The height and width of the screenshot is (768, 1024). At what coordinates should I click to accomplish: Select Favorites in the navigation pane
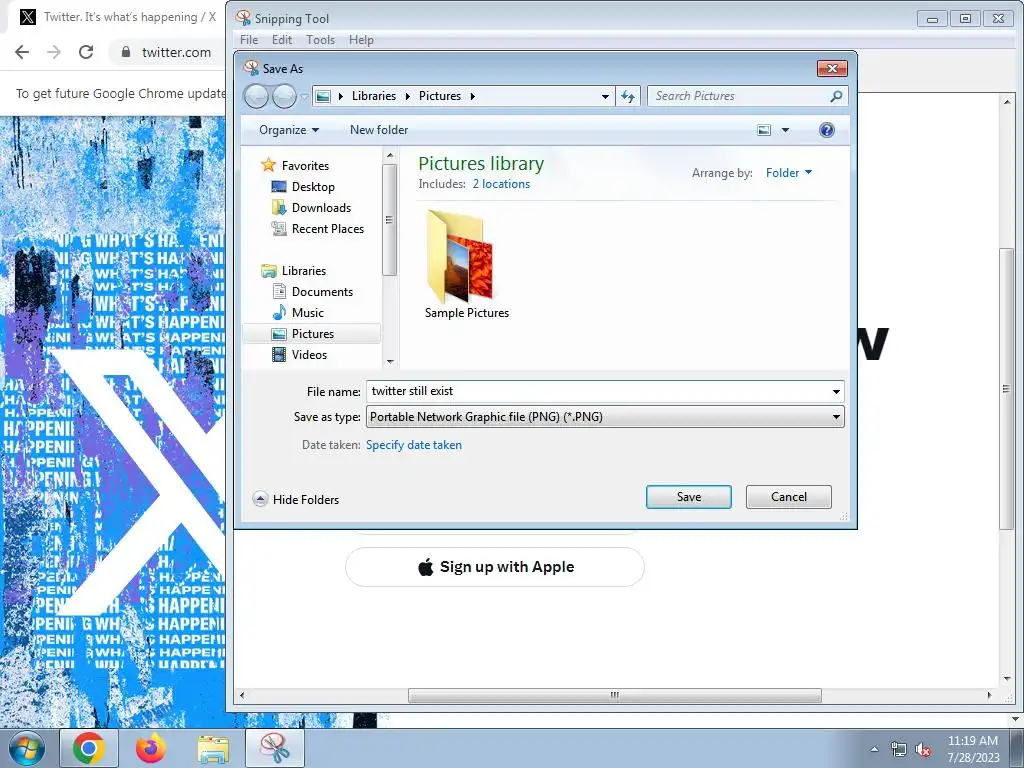[305, 166]
